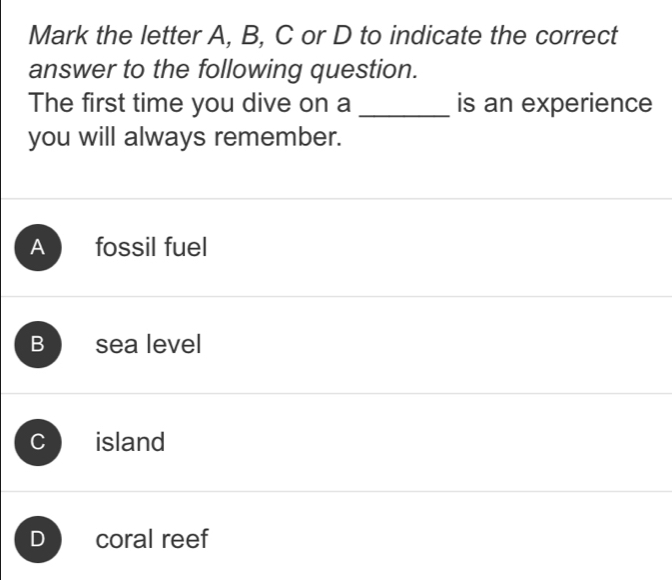Choose the letter B answer circle
Screen dimensions: 672x580
37,345
